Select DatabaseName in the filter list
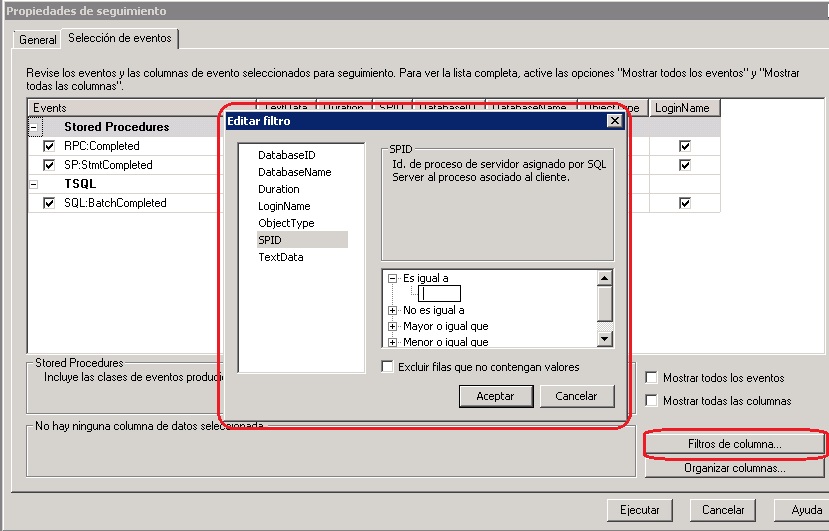The height and width of the screenshot is (531, 829). [294, 172]
